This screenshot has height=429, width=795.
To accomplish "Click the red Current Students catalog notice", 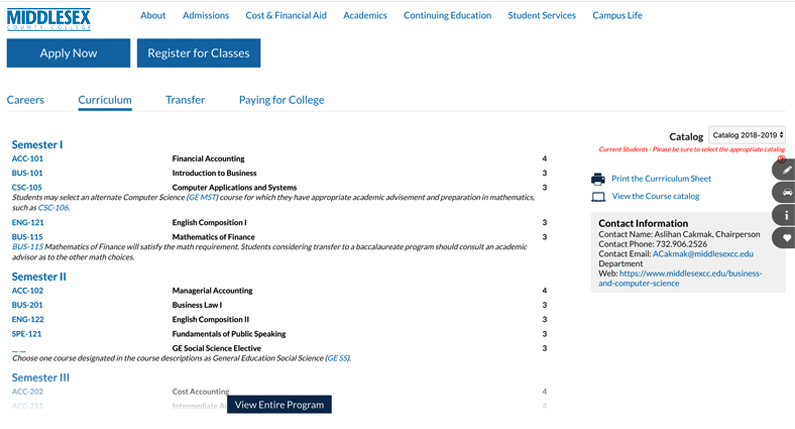I will pos(692,149).
